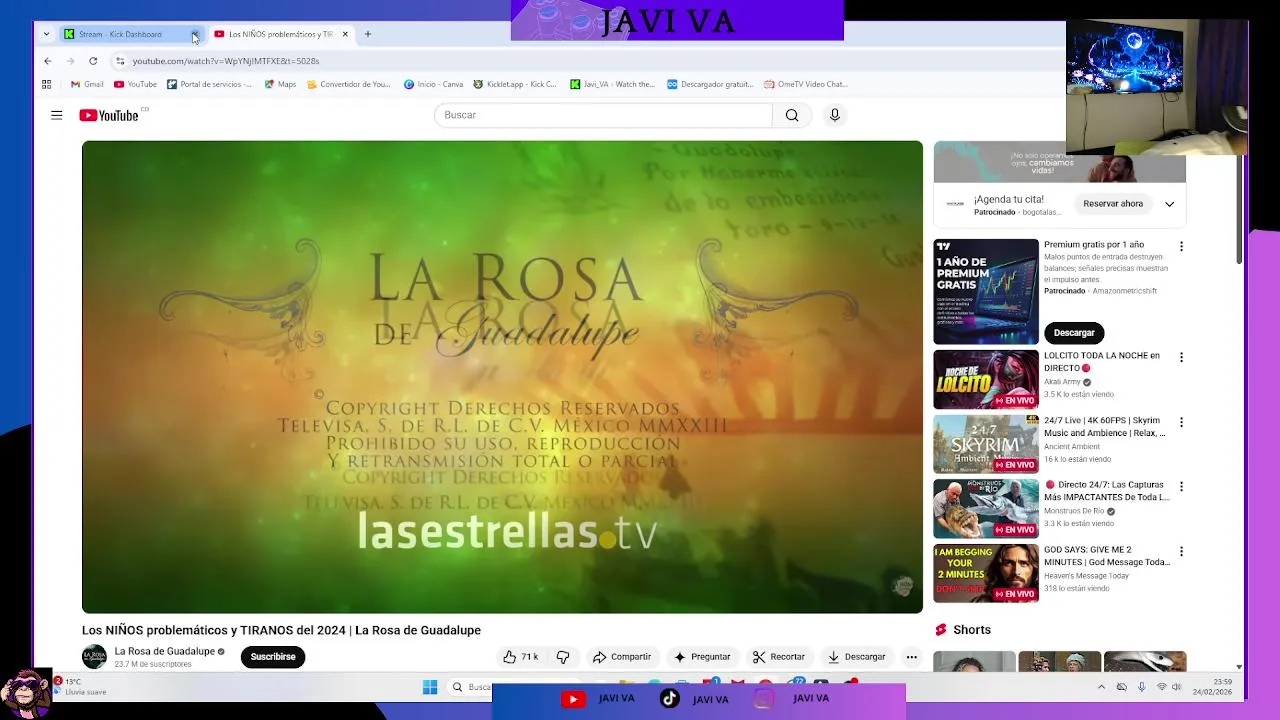This screenshot has width=1280, height=720.
Task: Open the taskbar weather widget
Action: (x=80, y=687)
